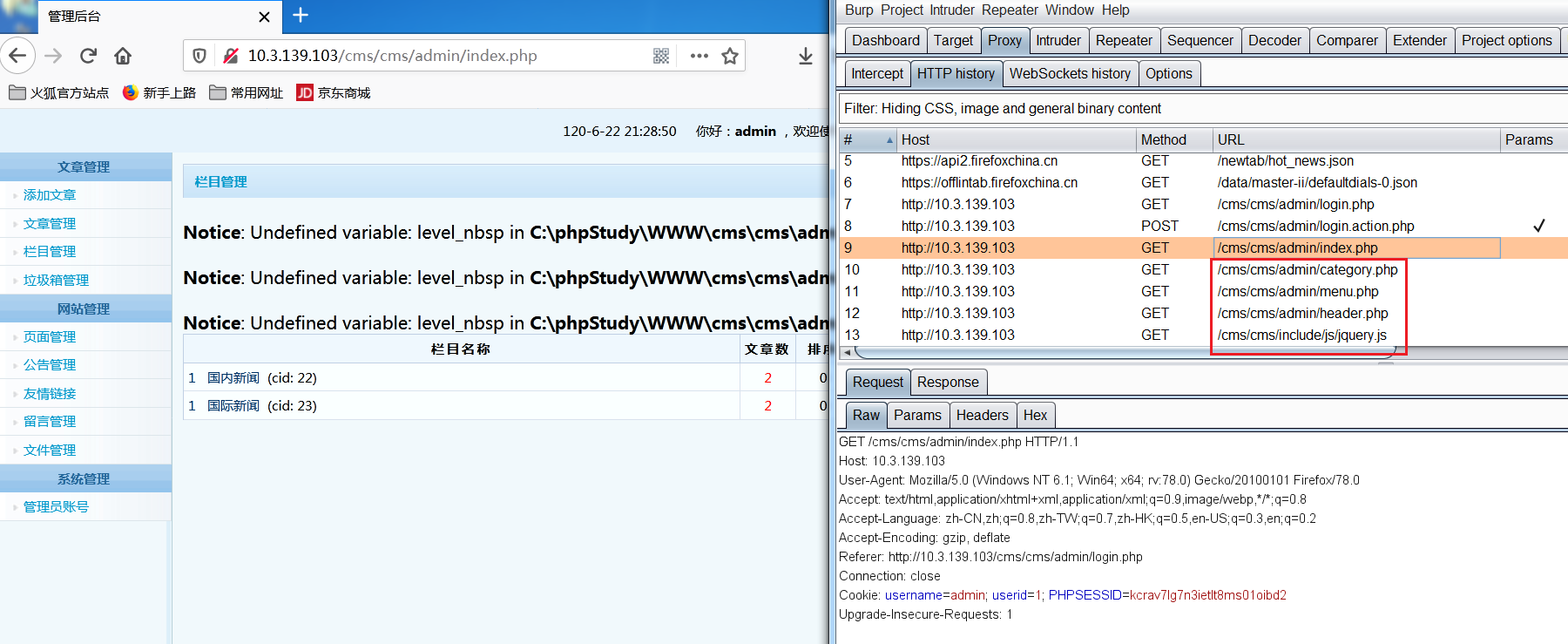Open a new Firefox tab

pyautogui.click(x=301, y=15)
